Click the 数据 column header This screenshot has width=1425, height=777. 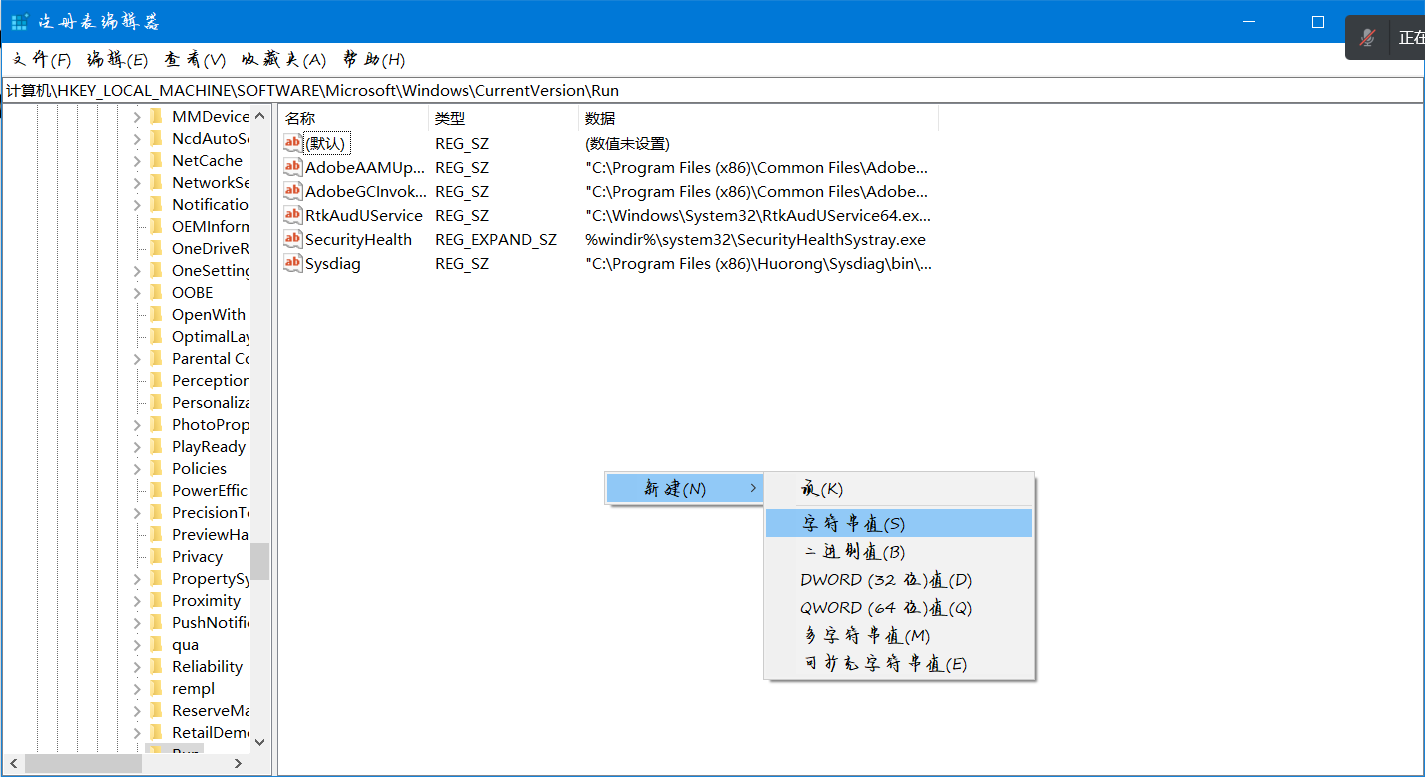[599, 117]
